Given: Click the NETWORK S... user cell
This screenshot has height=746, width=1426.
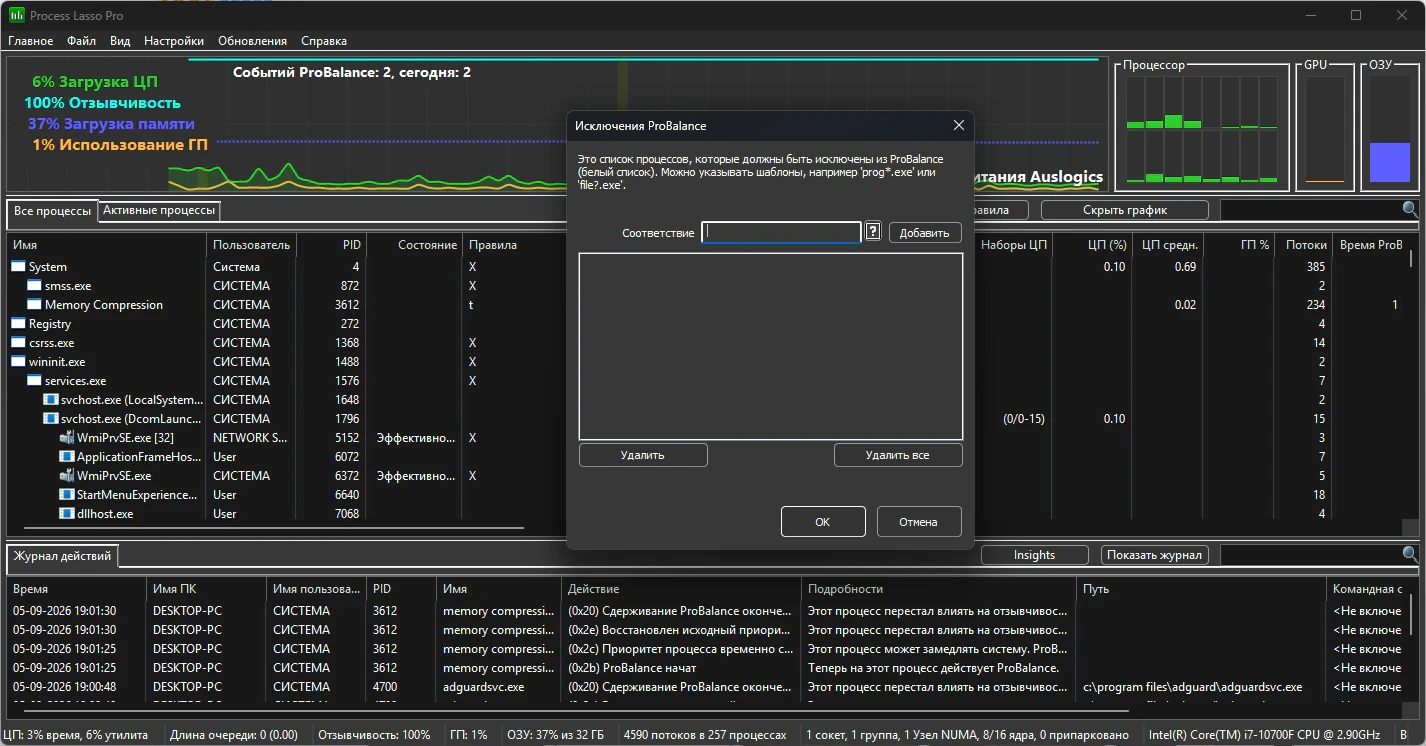Looking at the screenshot, I should (x=250, y=438).
